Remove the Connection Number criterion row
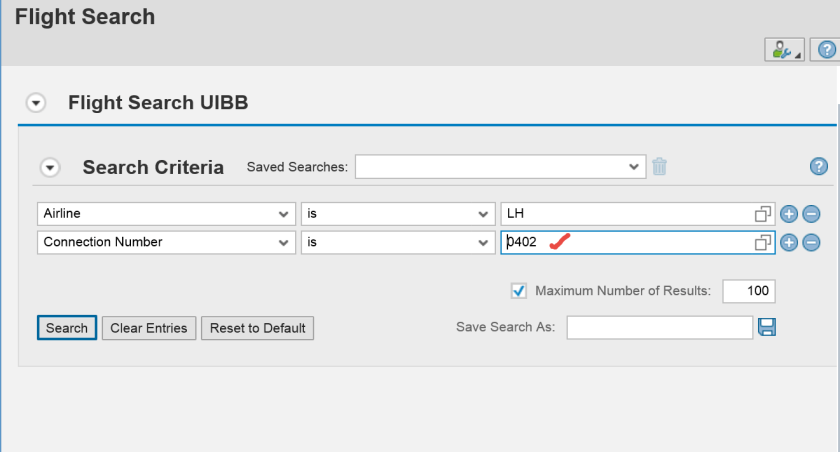This screenshot has height=452, width=840. pos(811,242)
